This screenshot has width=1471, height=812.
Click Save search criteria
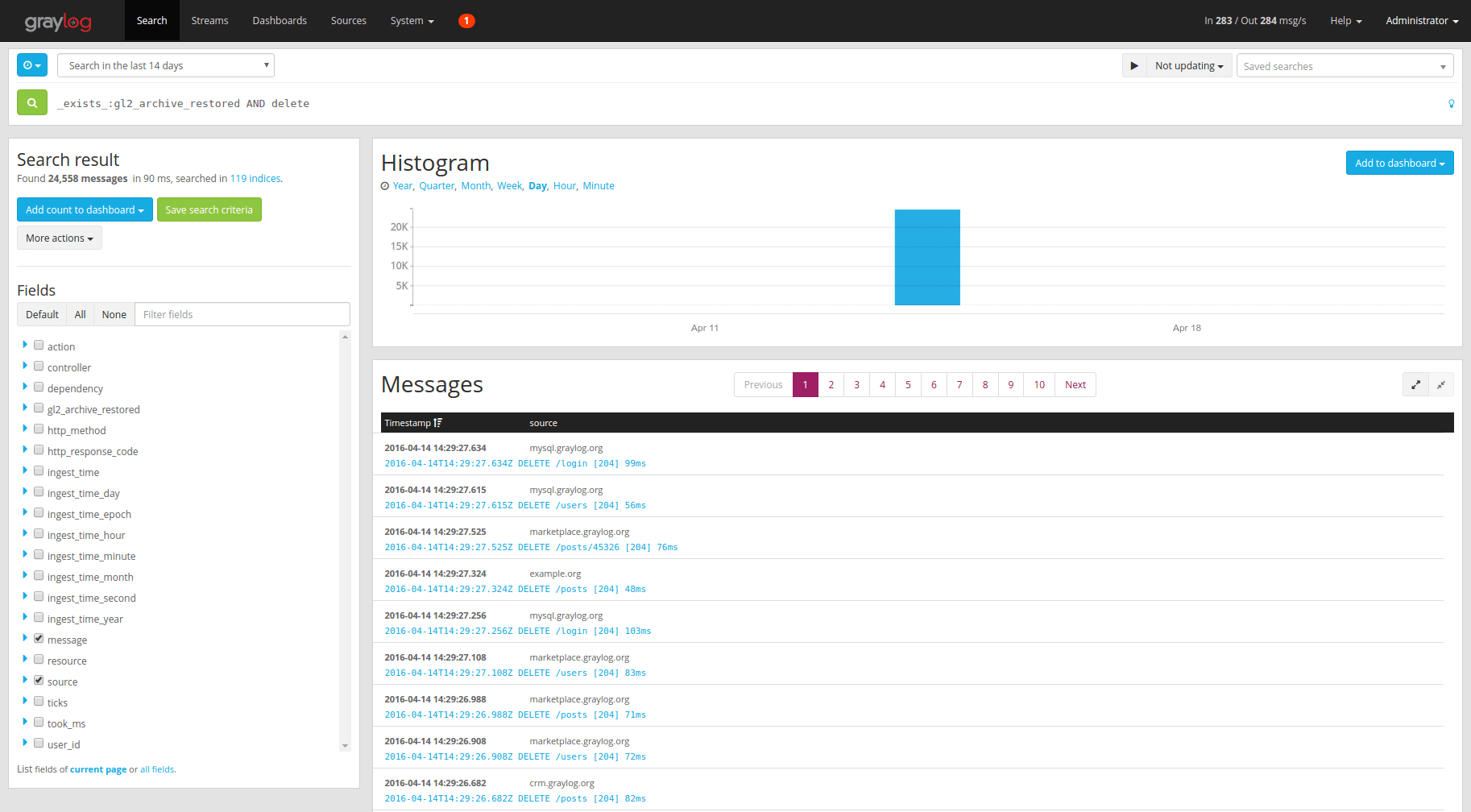click(x=209, y=209)
